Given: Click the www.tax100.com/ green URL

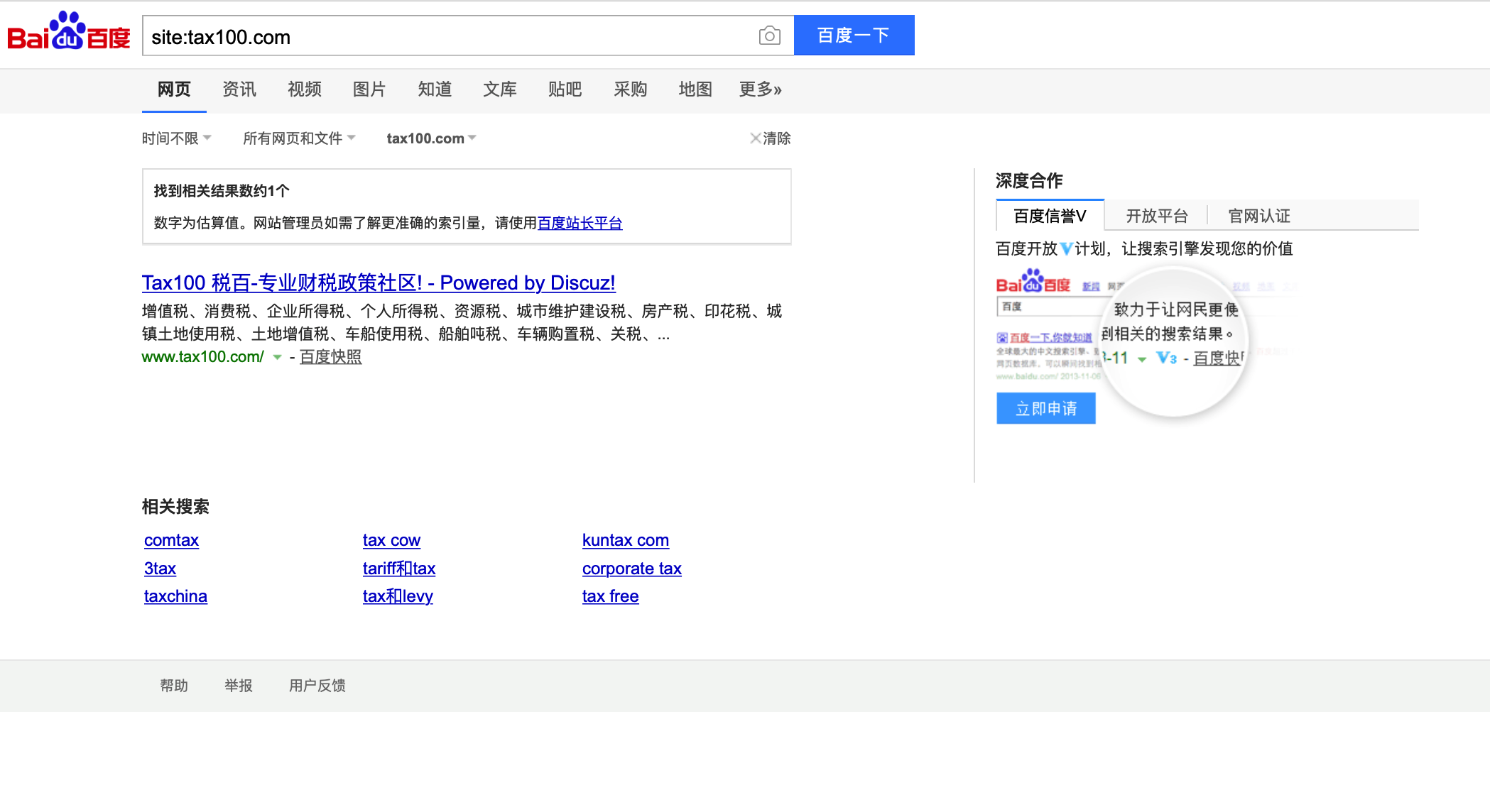Looking at the screenshot, I should pos(203,357).
